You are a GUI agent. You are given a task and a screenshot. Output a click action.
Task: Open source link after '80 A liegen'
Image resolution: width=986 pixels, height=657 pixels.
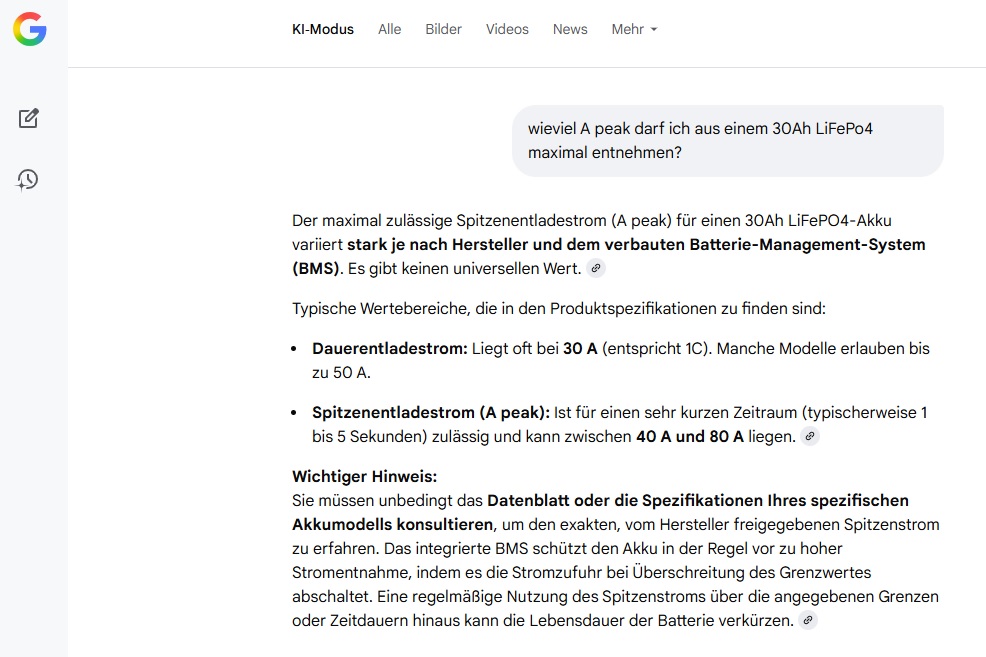coord(810,436)
